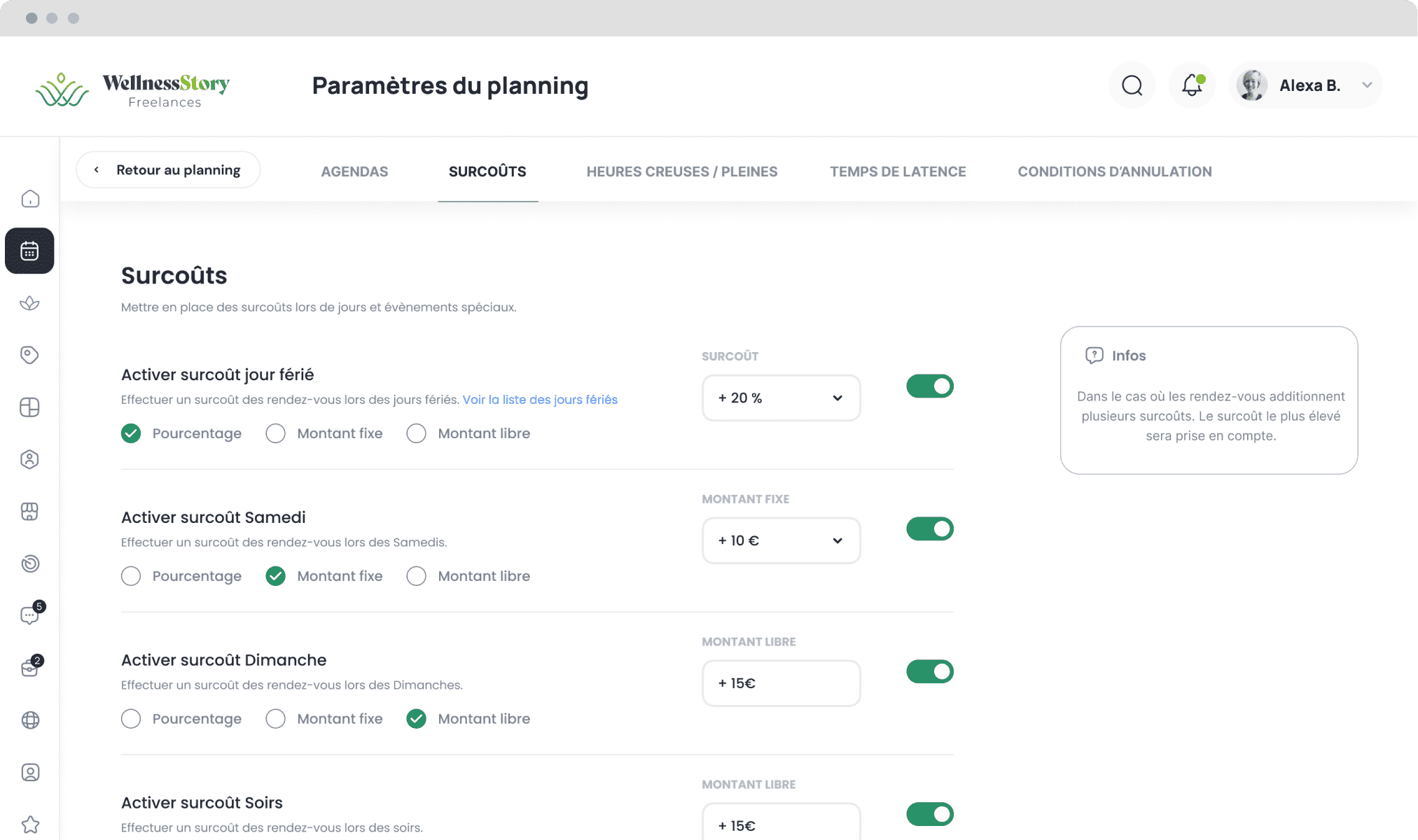Click the search magnifier icon
Viewport: 1418px width, 840px height.
(x=1132, y=85)
